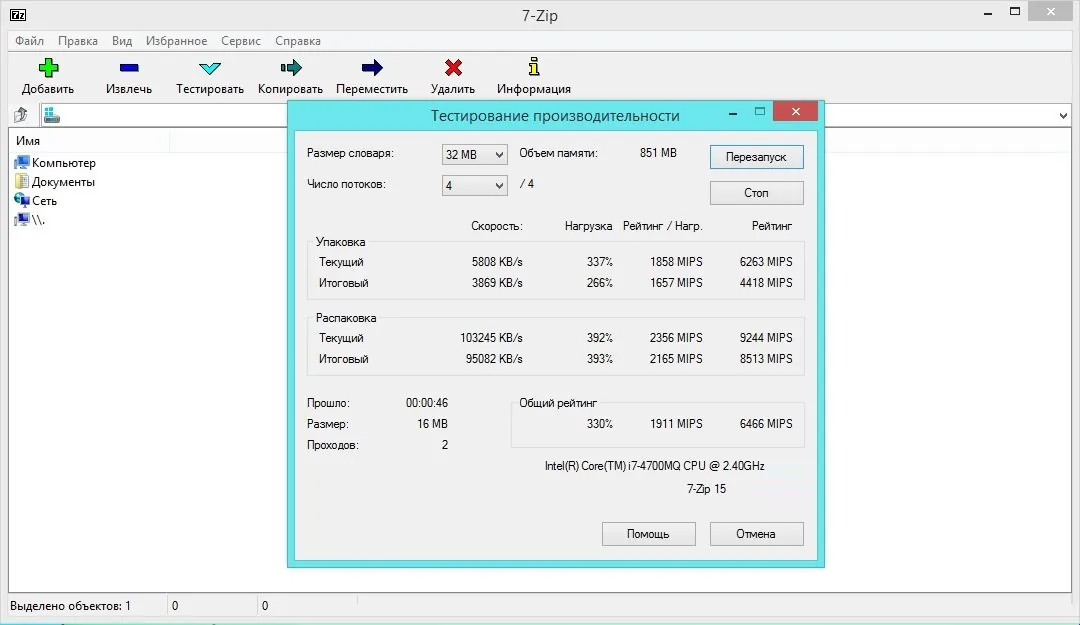The width and height of the screenshot is (1080, 625).
Task: Click the Копировать (Copy) arrow icon
Action: [291, 68]
